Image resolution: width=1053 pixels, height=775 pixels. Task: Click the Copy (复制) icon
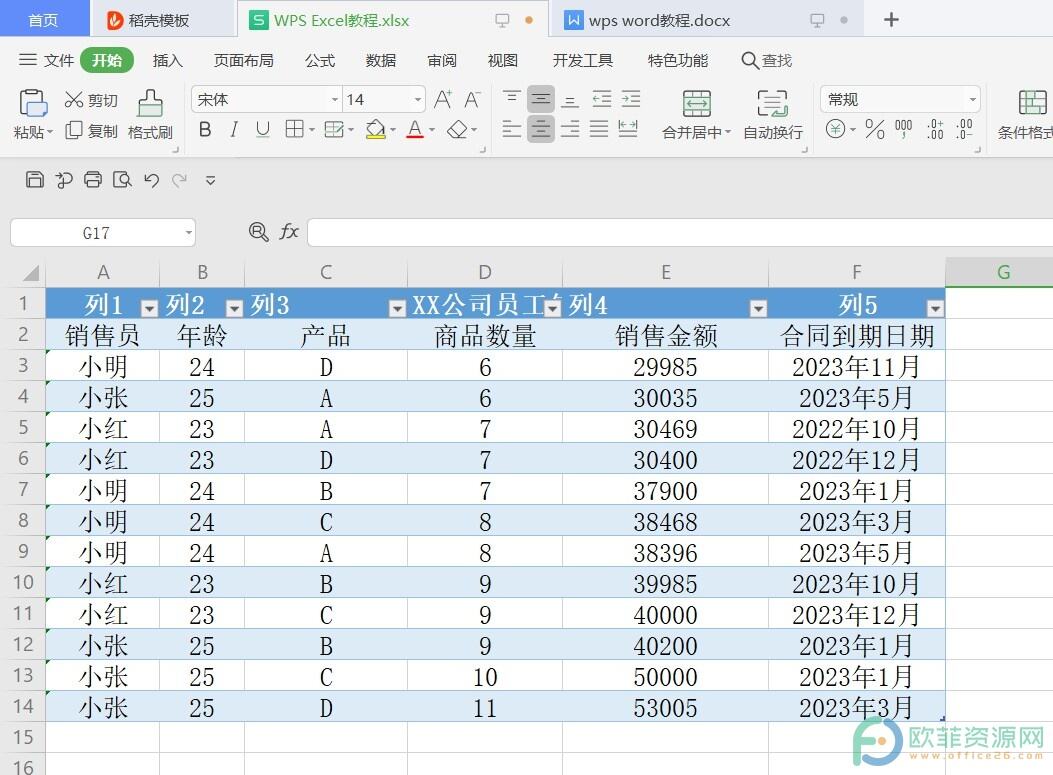[x=73, y=130]
